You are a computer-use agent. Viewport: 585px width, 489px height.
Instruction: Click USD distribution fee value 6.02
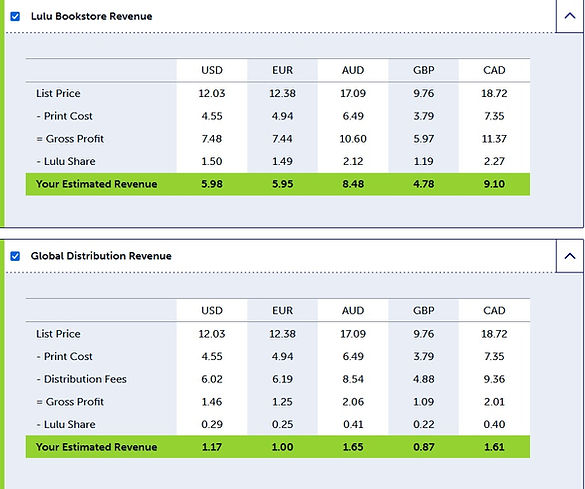pos(212,379)
